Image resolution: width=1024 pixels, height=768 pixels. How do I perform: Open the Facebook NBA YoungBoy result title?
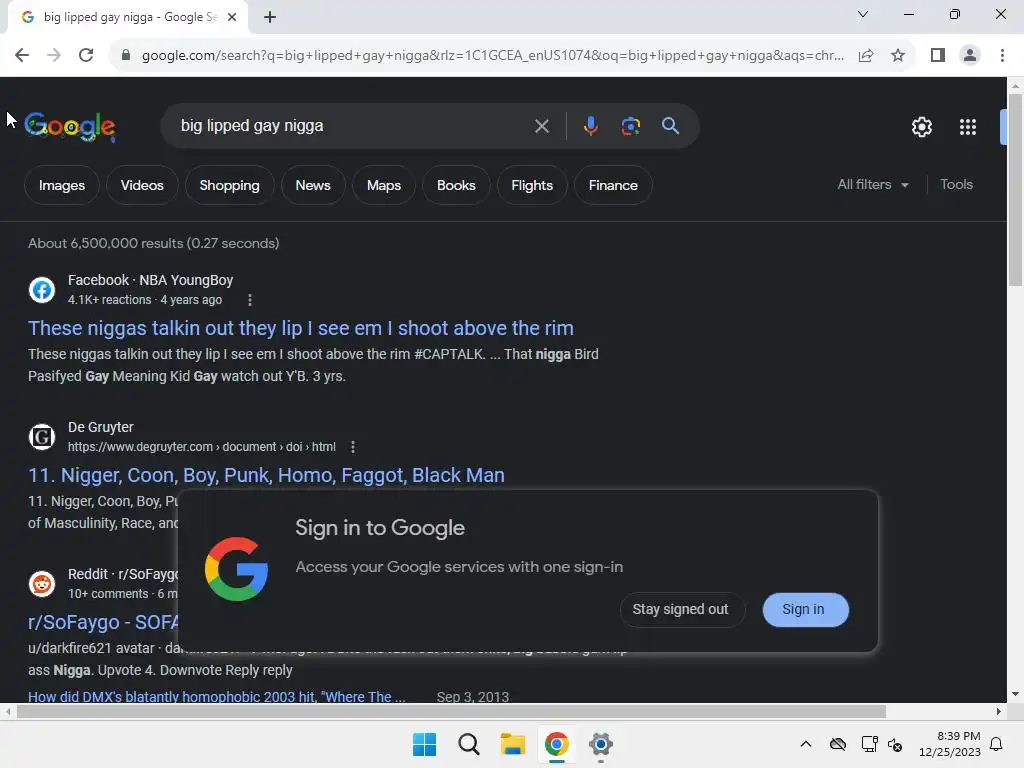[300, 328]
